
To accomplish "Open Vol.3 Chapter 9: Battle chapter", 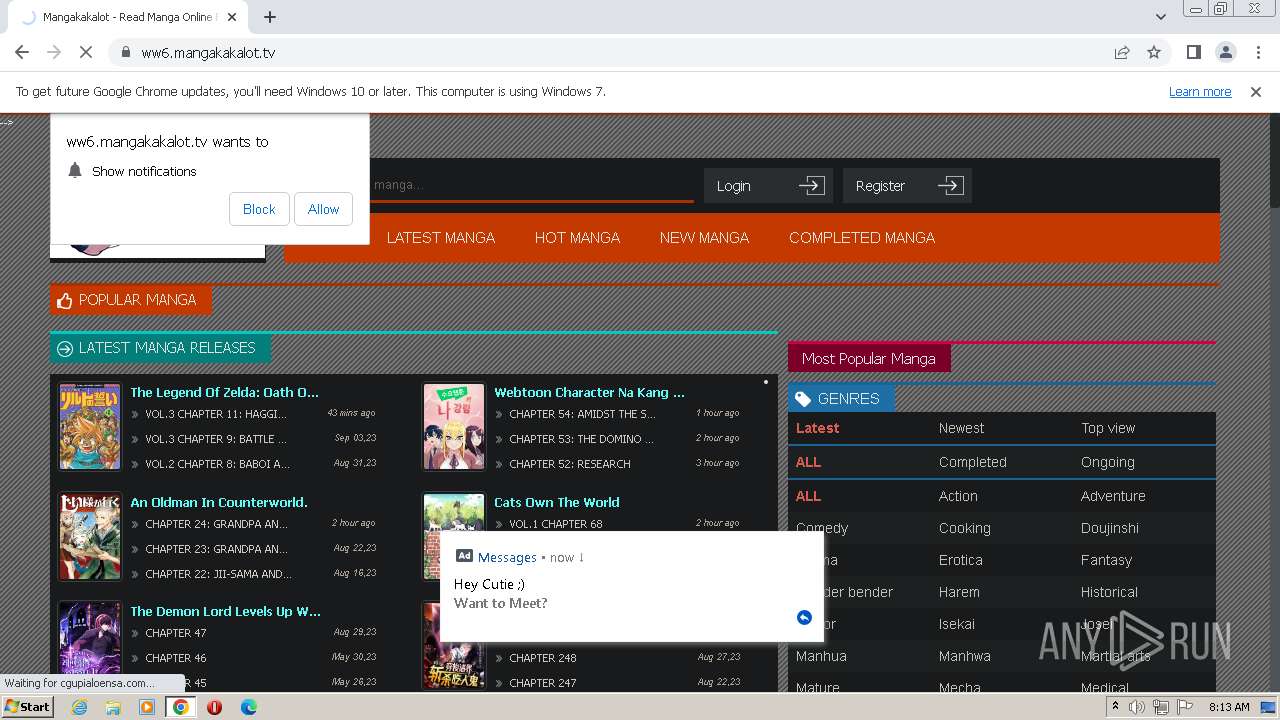I will point(216,439).
